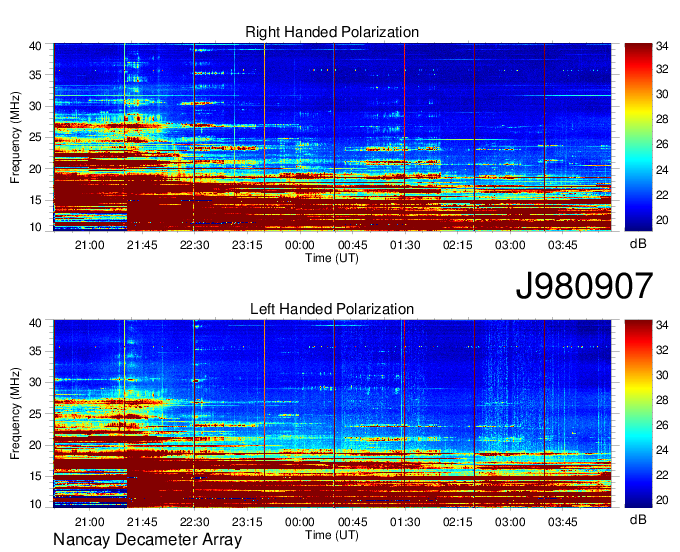Click the "30" frequency tick of Left Handed plot

click(36, 382)
